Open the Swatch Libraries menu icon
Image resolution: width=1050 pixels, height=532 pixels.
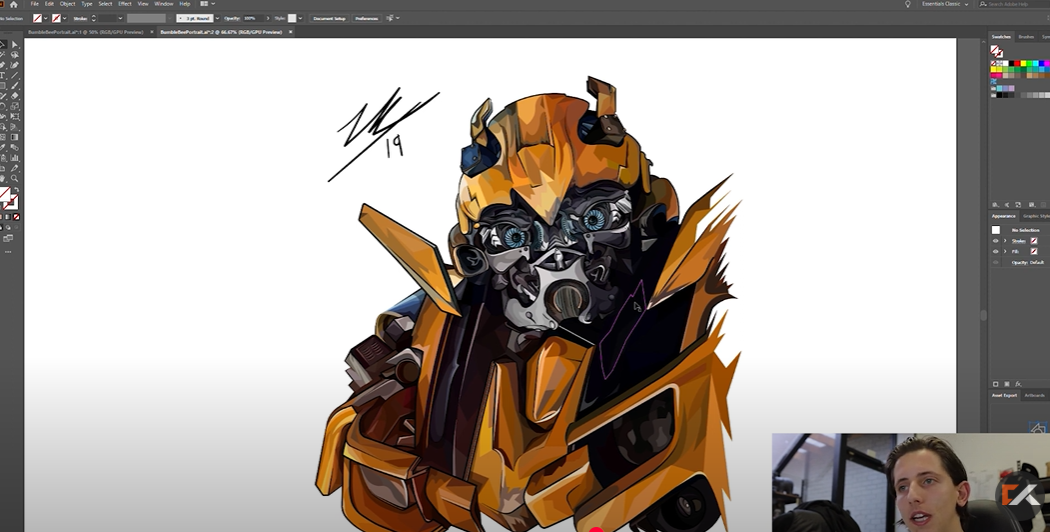point(996,204)
